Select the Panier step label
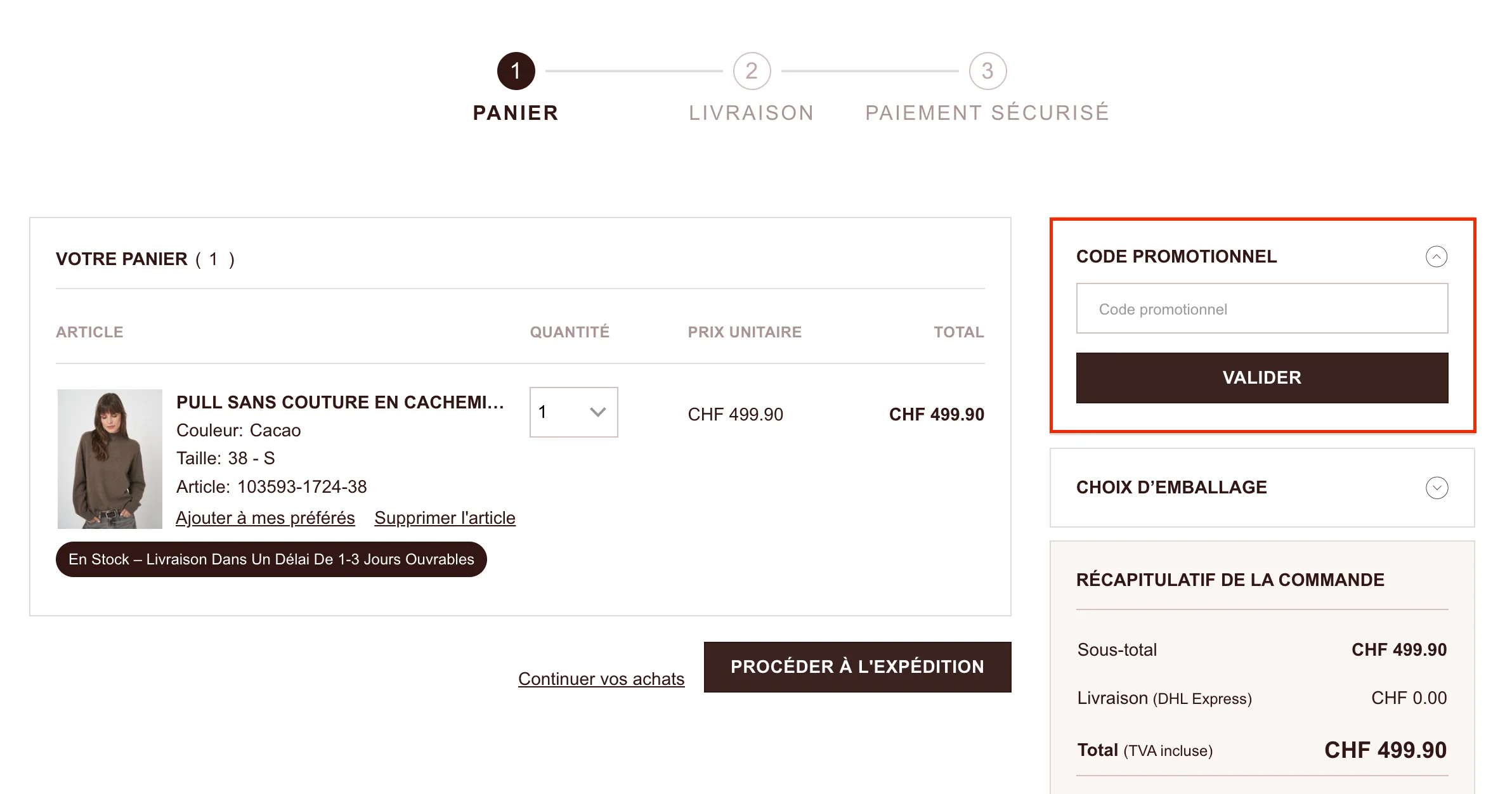This screenshot has height=794, width=1512. [516, 112]
